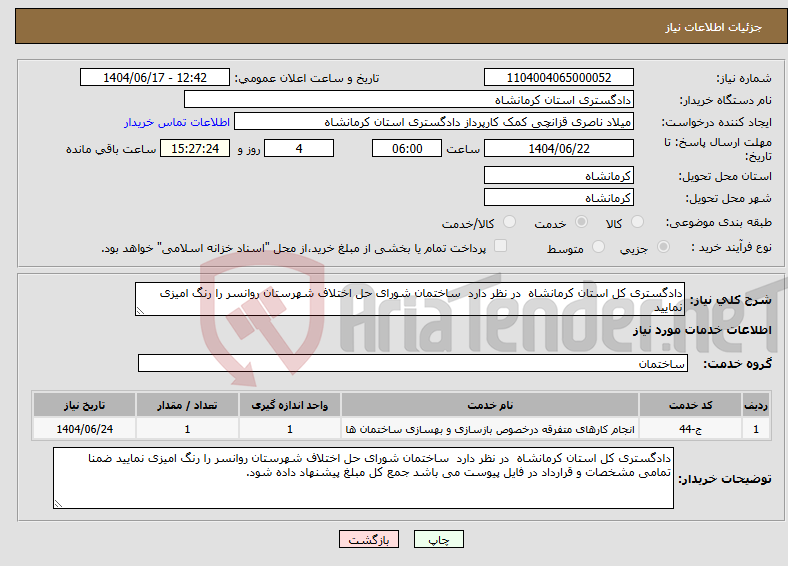The image size is (788, 566).
Task: Click the ساعت باقی مانده label
Action: tap(111, 149)
